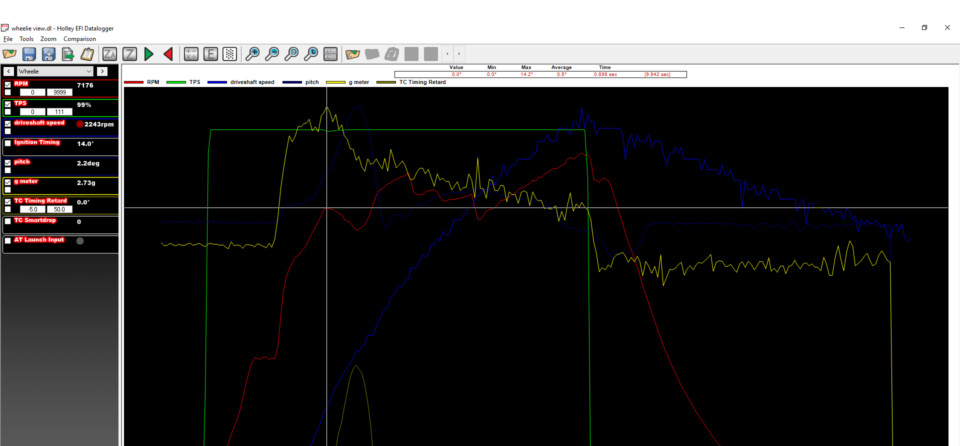Click the icon left of the E button

tap(191, 54)
